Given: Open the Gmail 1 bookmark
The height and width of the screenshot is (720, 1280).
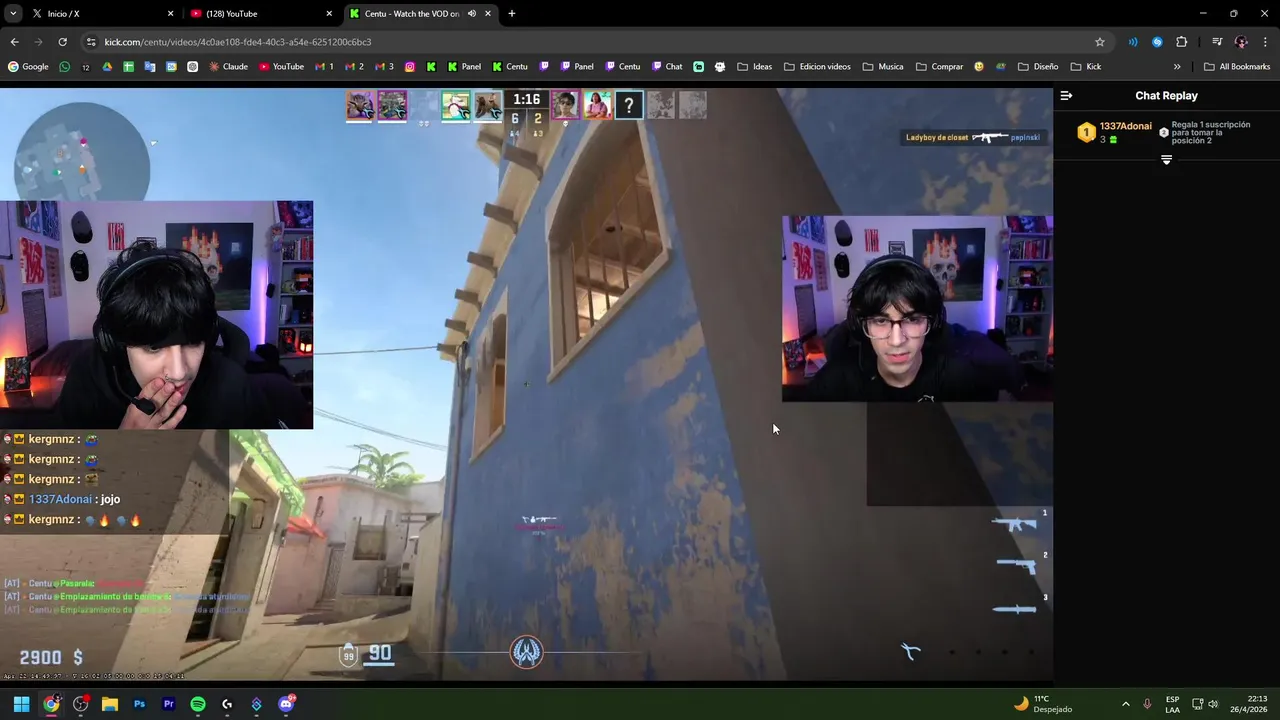Looking at the screenshot, I should click(x=324, y=67).
